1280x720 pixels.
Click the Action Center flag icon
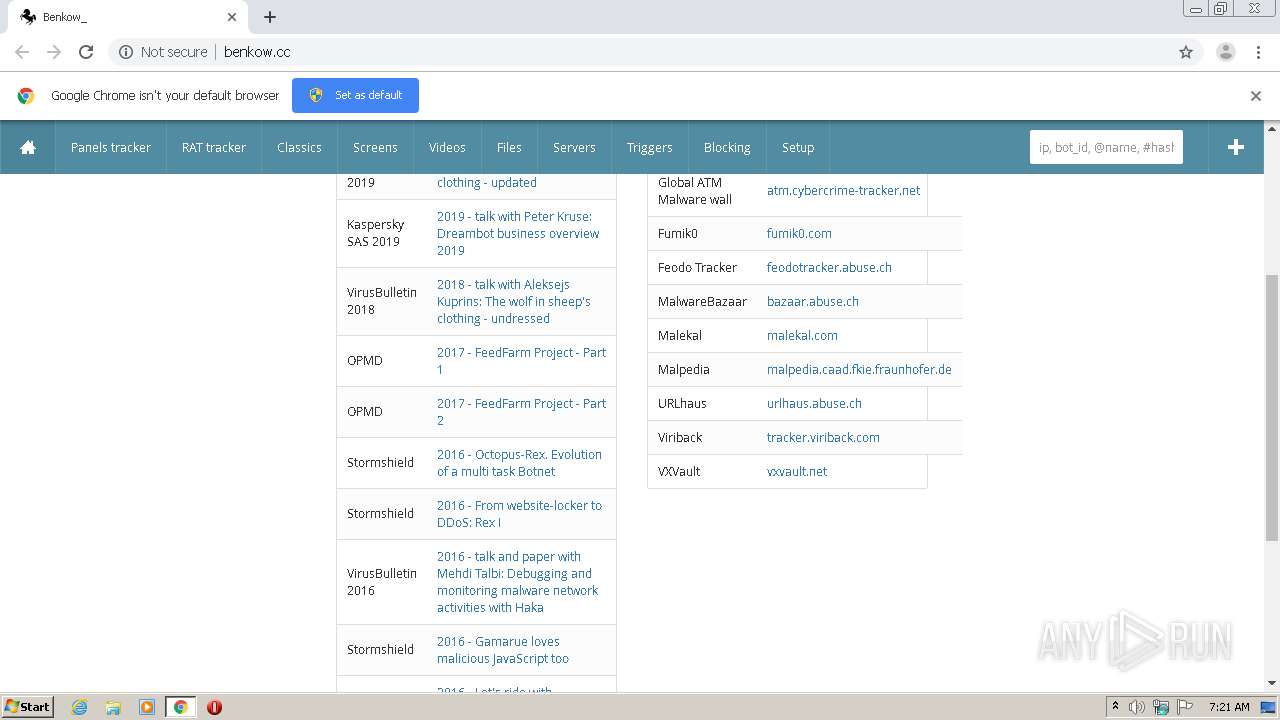coord(1184,707)
